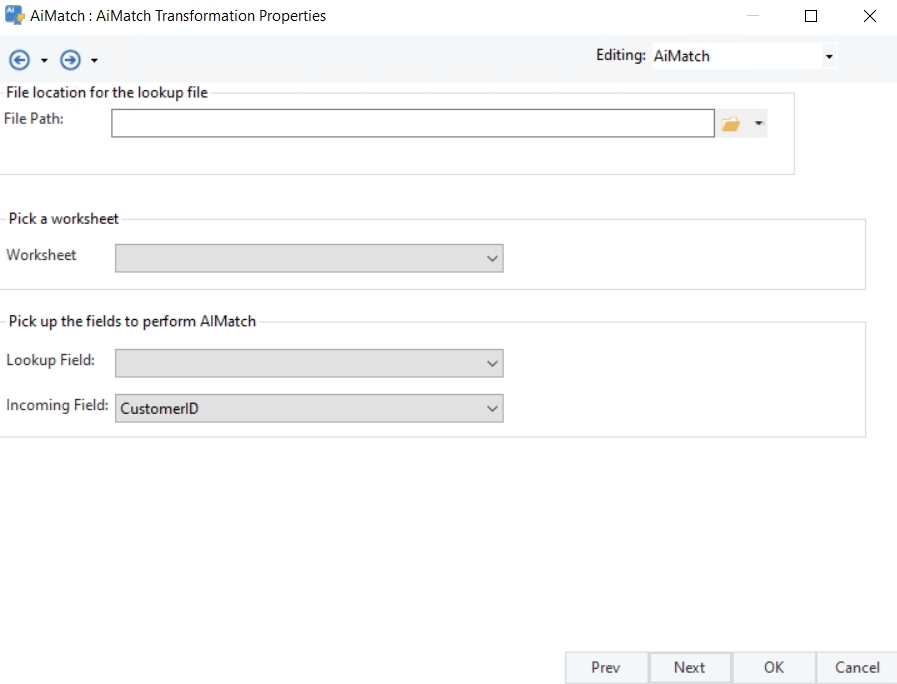Expand the Worksheet combo box

point(491,258)
